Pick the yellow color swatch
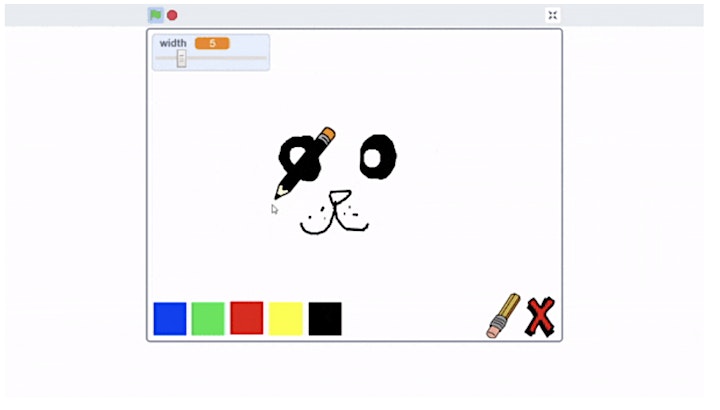Image resolution: width=720 pixels, height=410 pixels. point(286,319)
